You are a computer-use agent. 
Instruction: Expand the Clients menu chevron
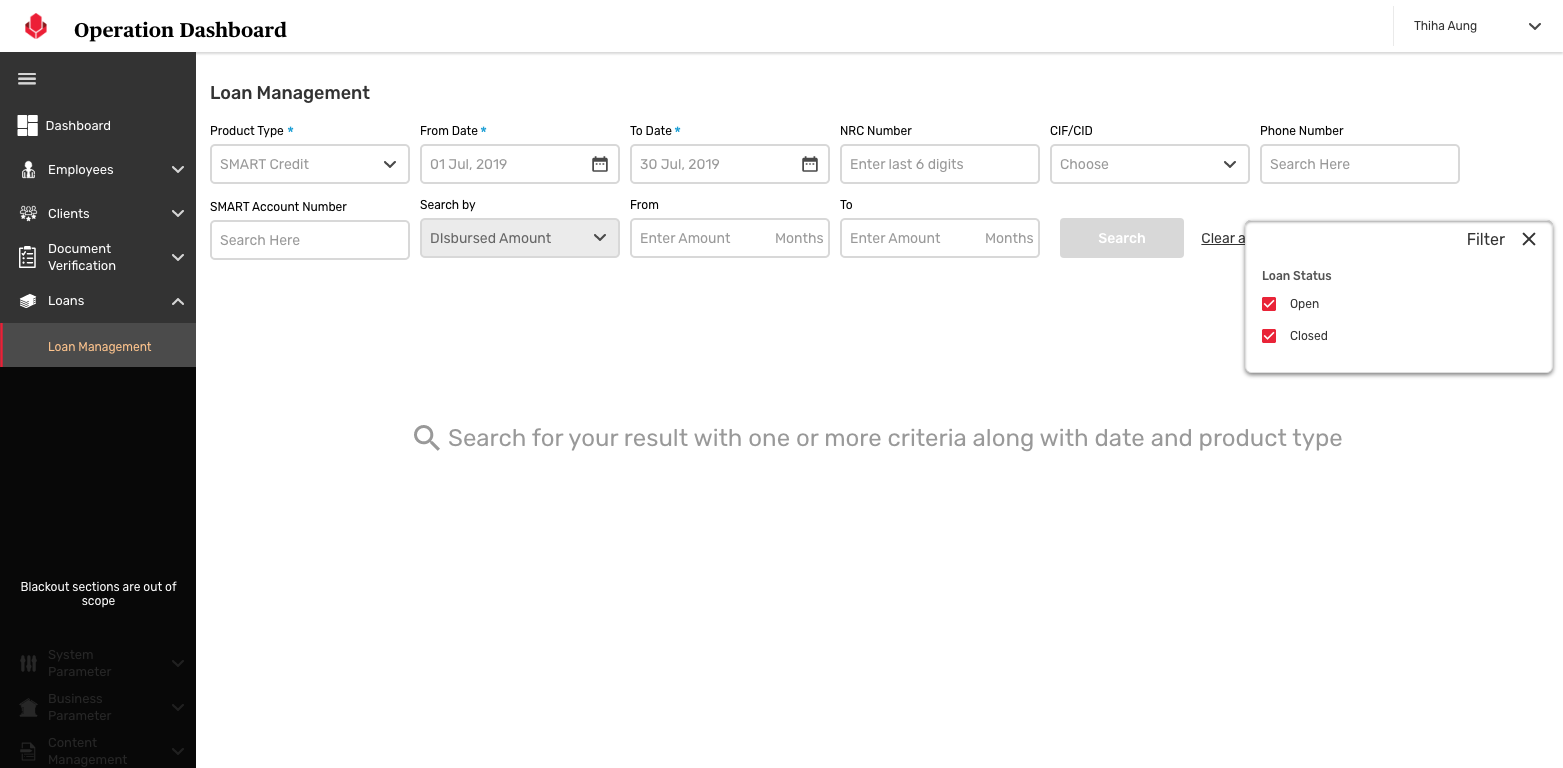point(178,213)
